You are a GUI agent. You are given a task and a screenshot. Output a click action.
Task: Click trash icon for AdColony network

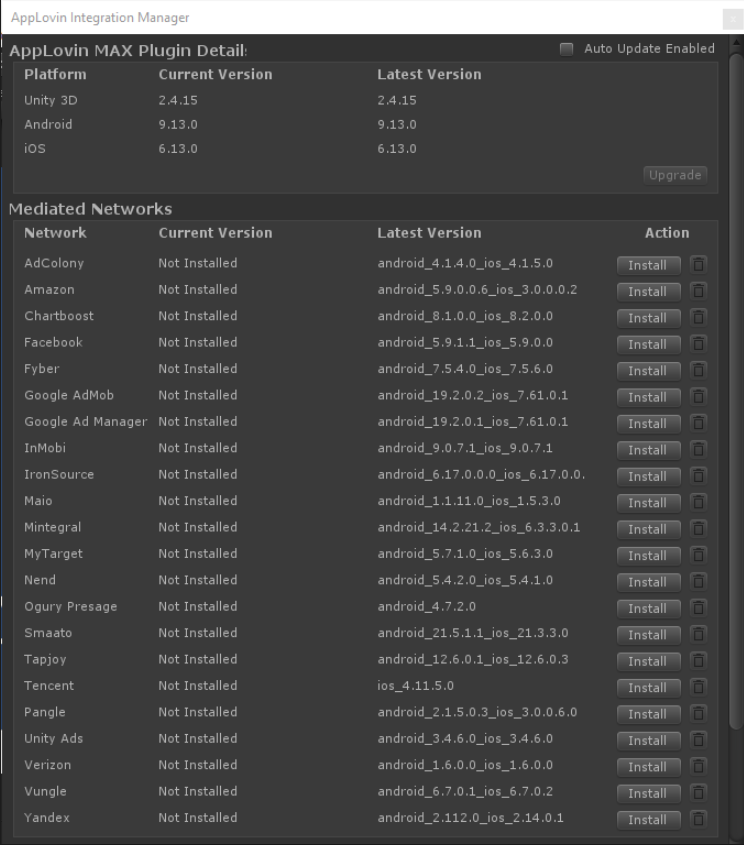(x=698, y=265)
